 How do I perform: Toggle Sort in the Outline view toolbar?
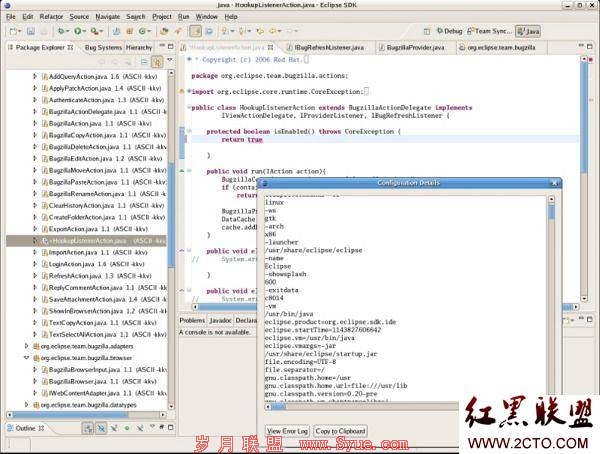click(x=88, y=428)
